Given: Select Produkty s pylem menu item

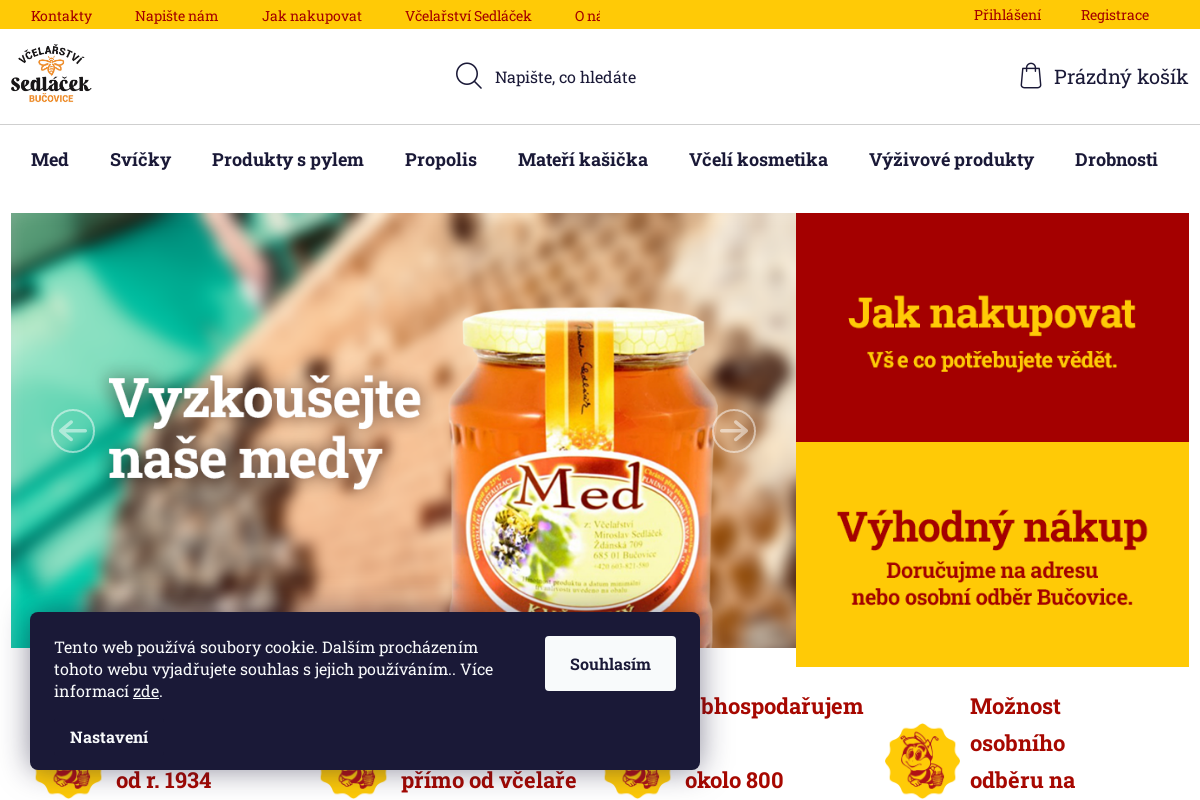Looking at the screenshot, I should click(288, 160).
